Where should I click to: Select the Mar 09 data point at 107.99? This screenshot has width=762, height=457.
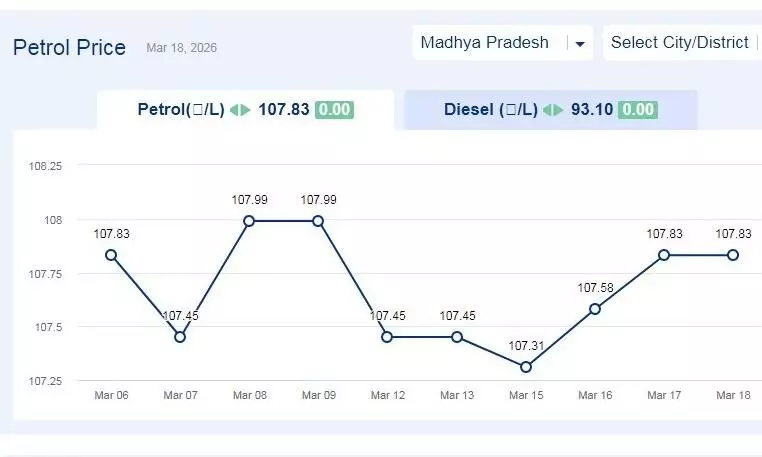(318, 221)
